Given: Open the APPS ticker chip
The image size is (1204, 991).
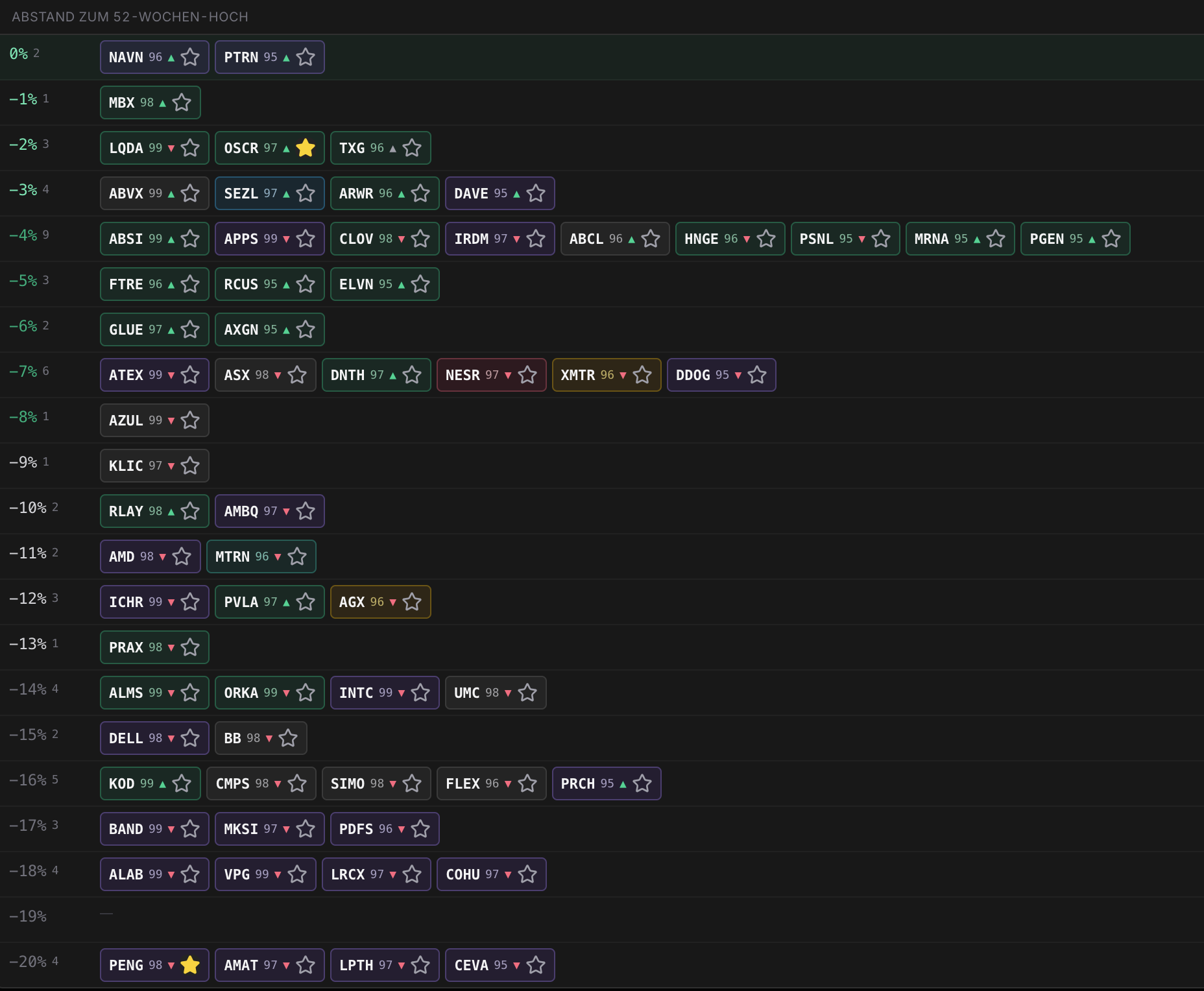Looking at the screenshot, I should click(x=270, y=239).
